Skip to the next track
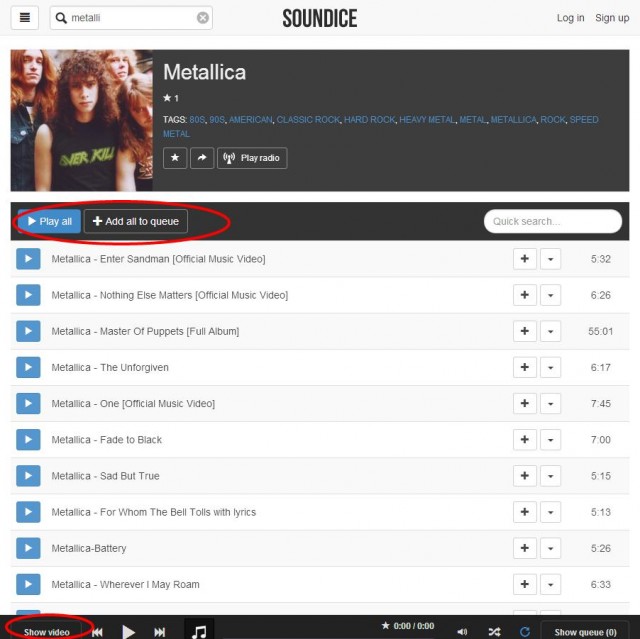The image size is (640, 639). pyautogui.click(x=159, y=632)
